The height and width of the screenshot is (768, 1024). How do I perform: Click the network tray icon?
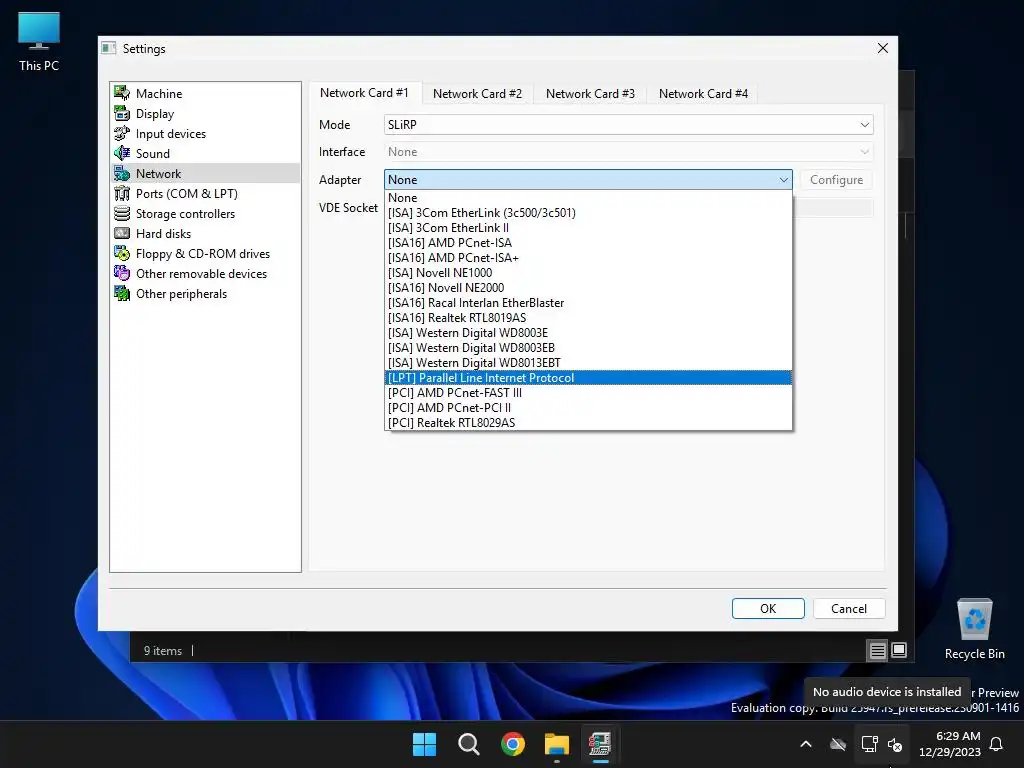pos(869,744)
